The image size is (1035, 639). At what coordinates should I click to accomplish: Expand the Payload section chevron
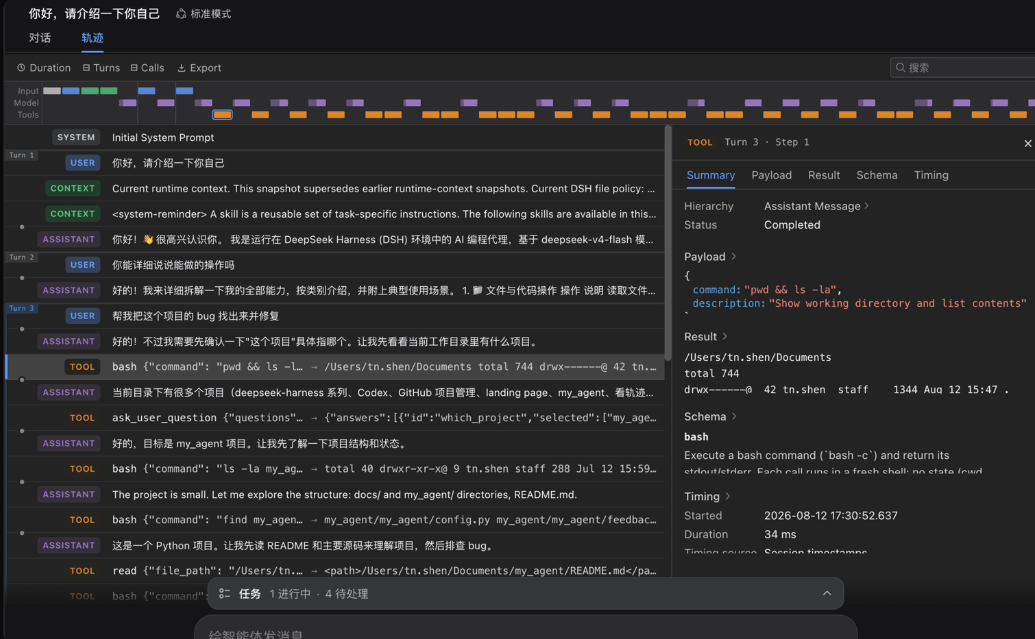coord(733,256)
